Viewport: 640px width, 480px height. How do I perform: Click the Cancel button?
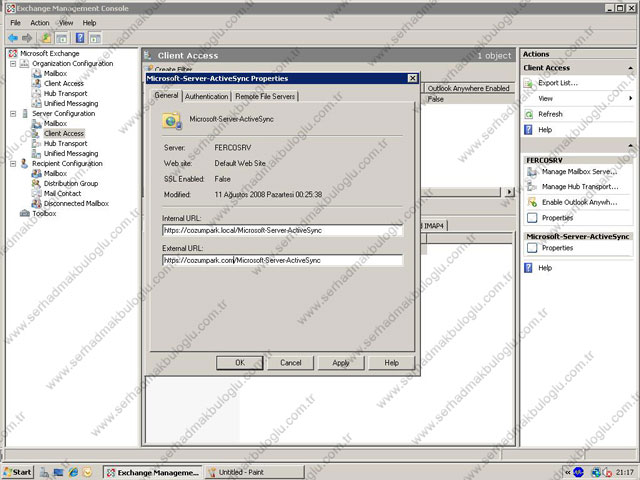(291, 362)
